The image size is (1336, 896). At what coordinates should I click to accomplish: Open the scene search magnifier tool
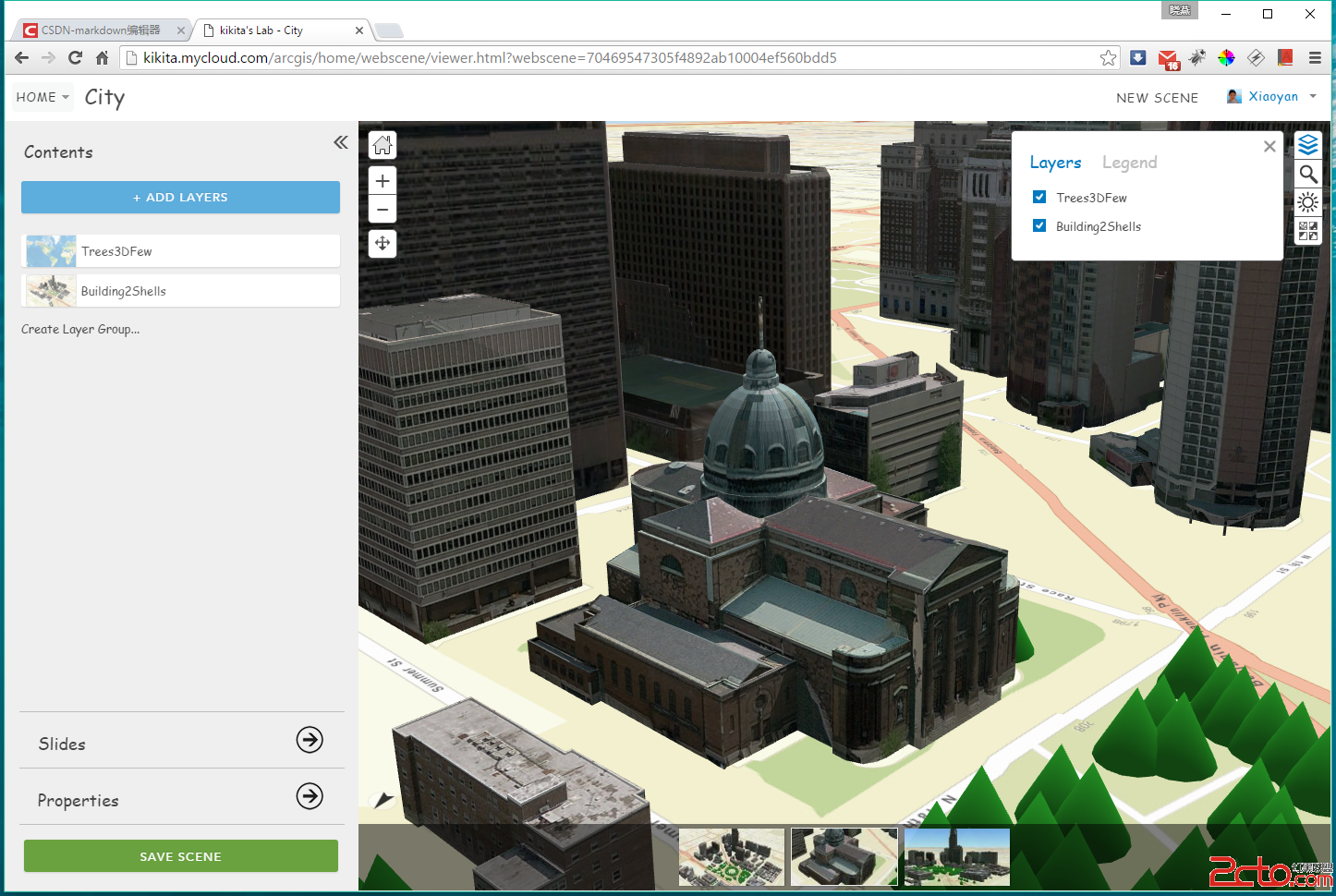[1308, 174]
